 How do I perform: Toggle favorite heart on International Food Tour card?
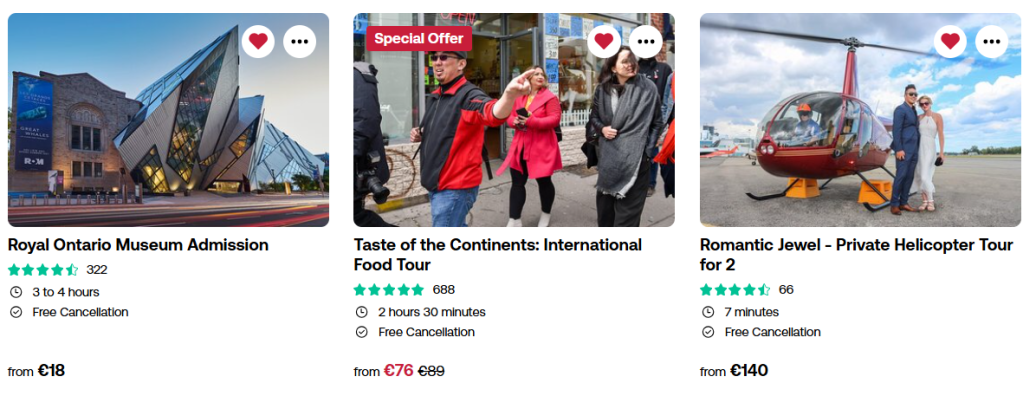[604, 41]
